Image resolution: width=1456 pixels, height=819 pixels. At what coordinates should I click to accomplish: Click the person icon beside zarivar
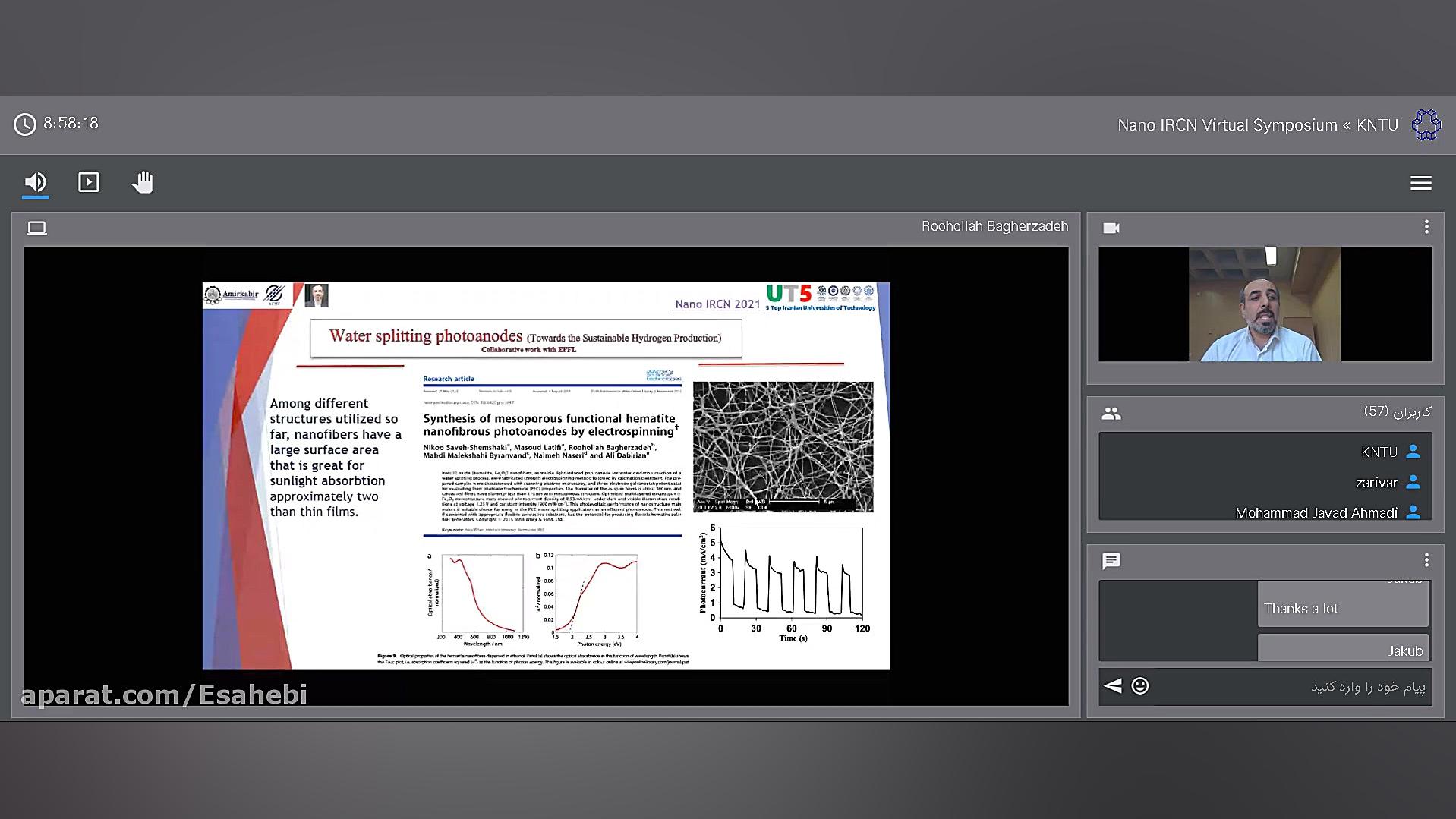pyautogui.click(x=1413, y=482)
